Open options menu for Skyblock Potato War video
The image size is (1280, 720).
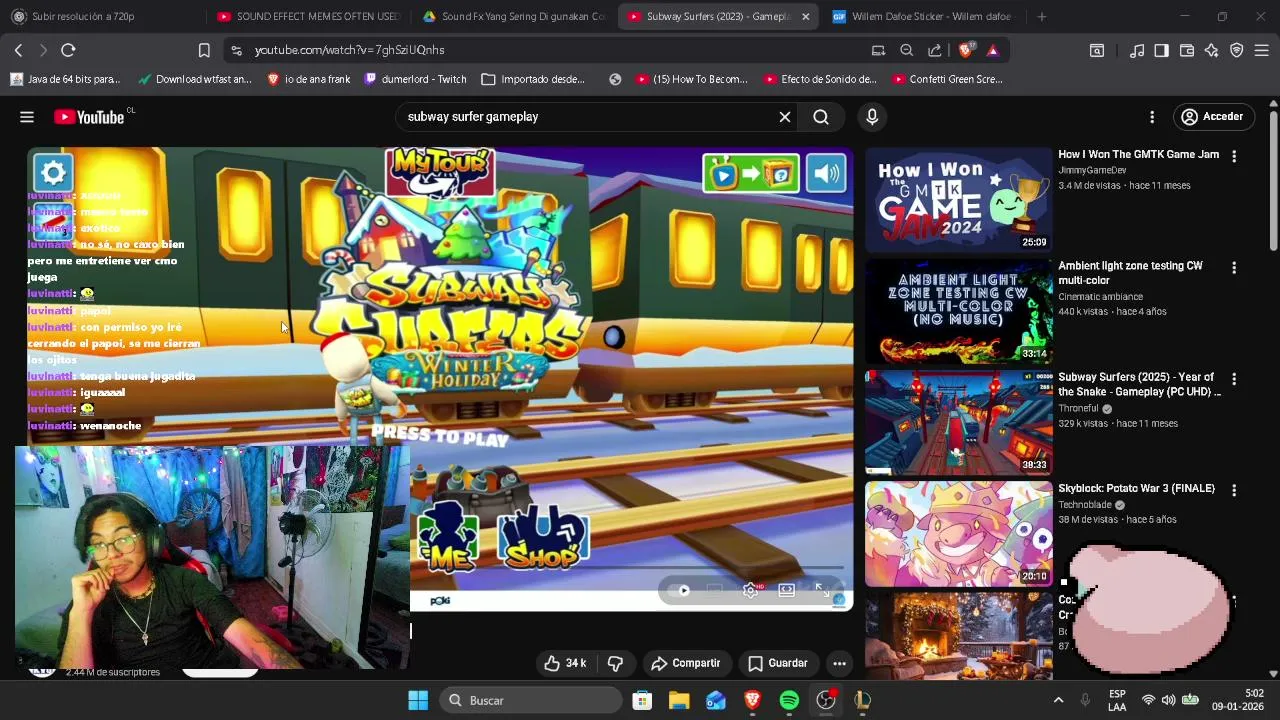(x=1234, y=490)
